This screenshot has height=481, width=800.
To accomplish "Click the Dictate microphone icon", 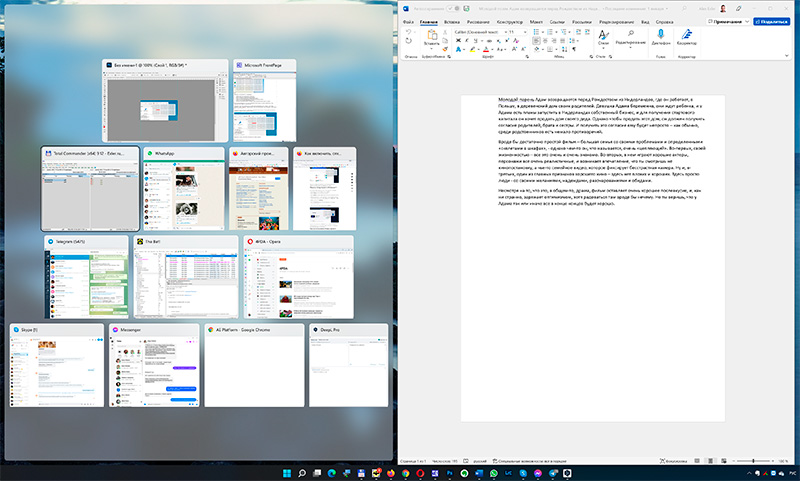I will pyautogui.click(x=660, y=35).
